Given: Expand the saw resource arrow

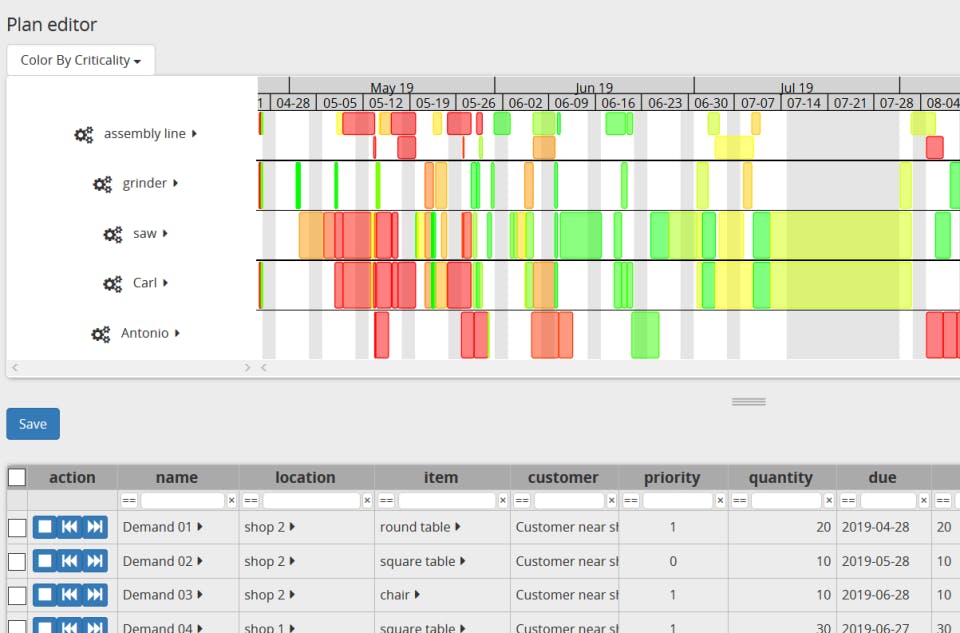Looking at the screenshot, I should [x=165, y=233].
